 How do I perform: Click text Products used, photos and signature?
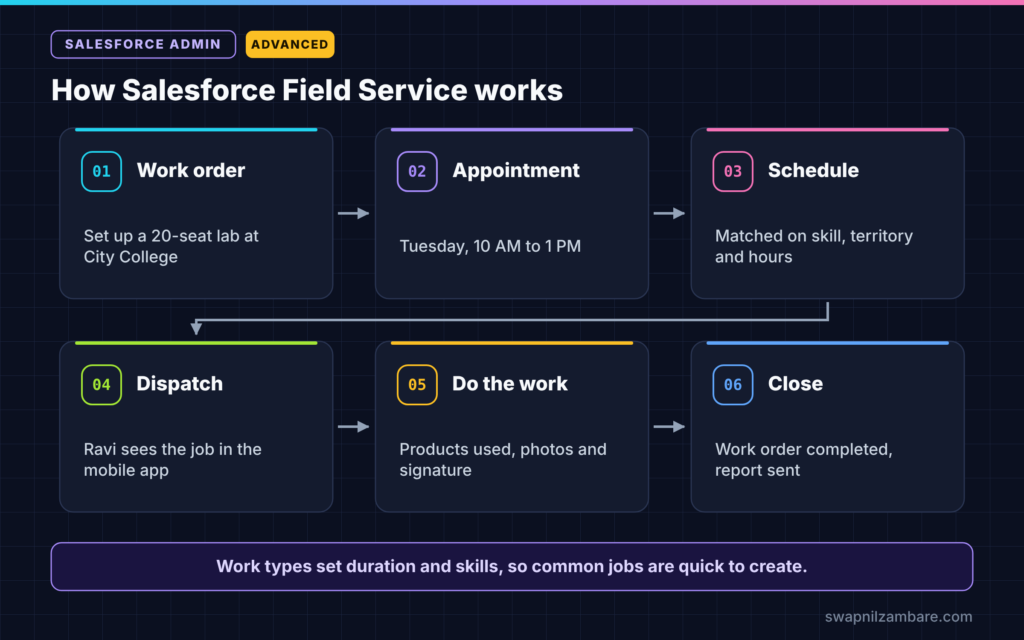(503, 460)
